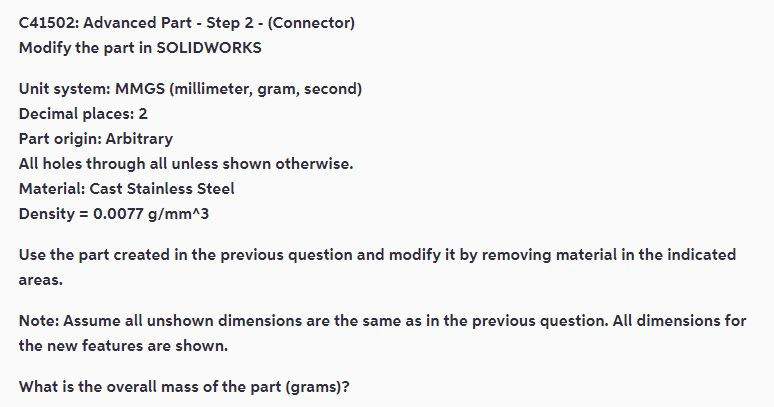The height and width of the screenshot is (407, 774).
Task: Click the 'All holes through all' line
Action: coord(186,164)
